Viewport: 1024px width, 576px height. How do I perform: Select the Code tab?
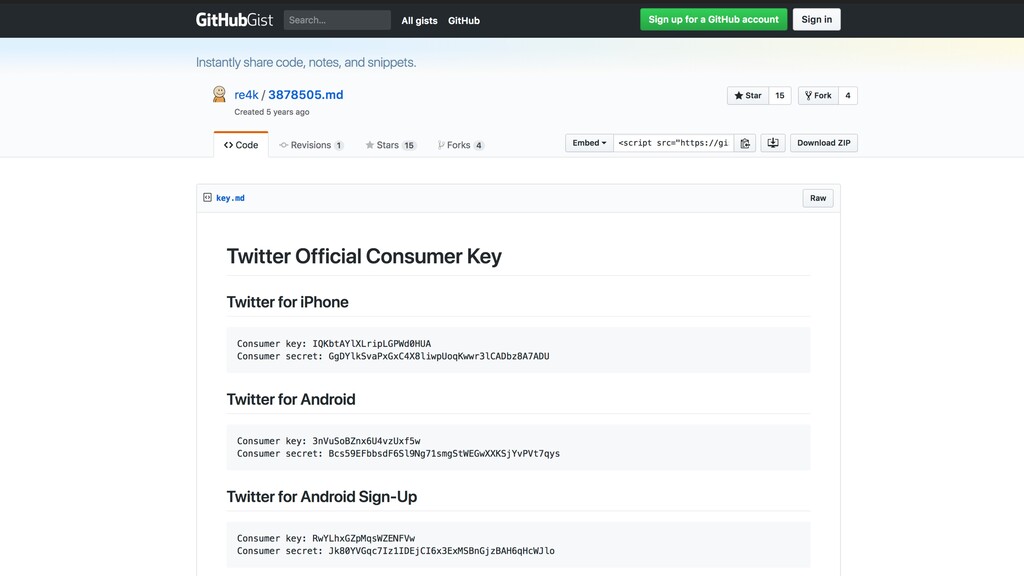[x=241, y=145]
